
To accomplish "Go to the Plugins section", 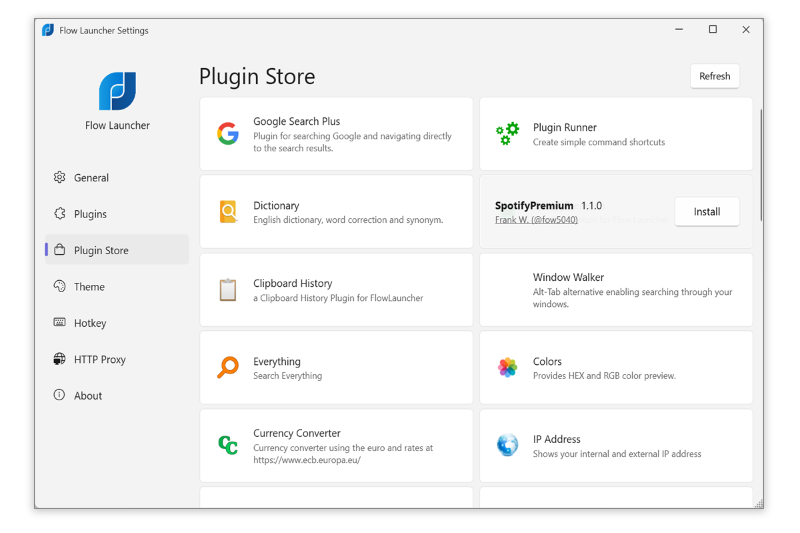I will 117,214.
